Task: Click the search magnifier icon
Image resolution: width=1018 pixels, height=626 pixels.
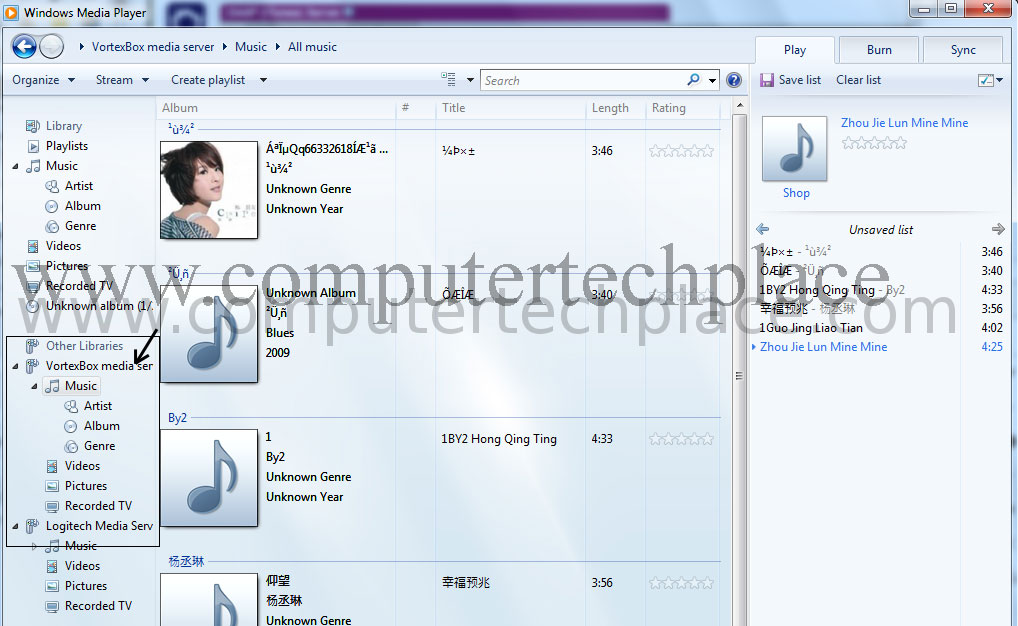Action: point(693,80)
